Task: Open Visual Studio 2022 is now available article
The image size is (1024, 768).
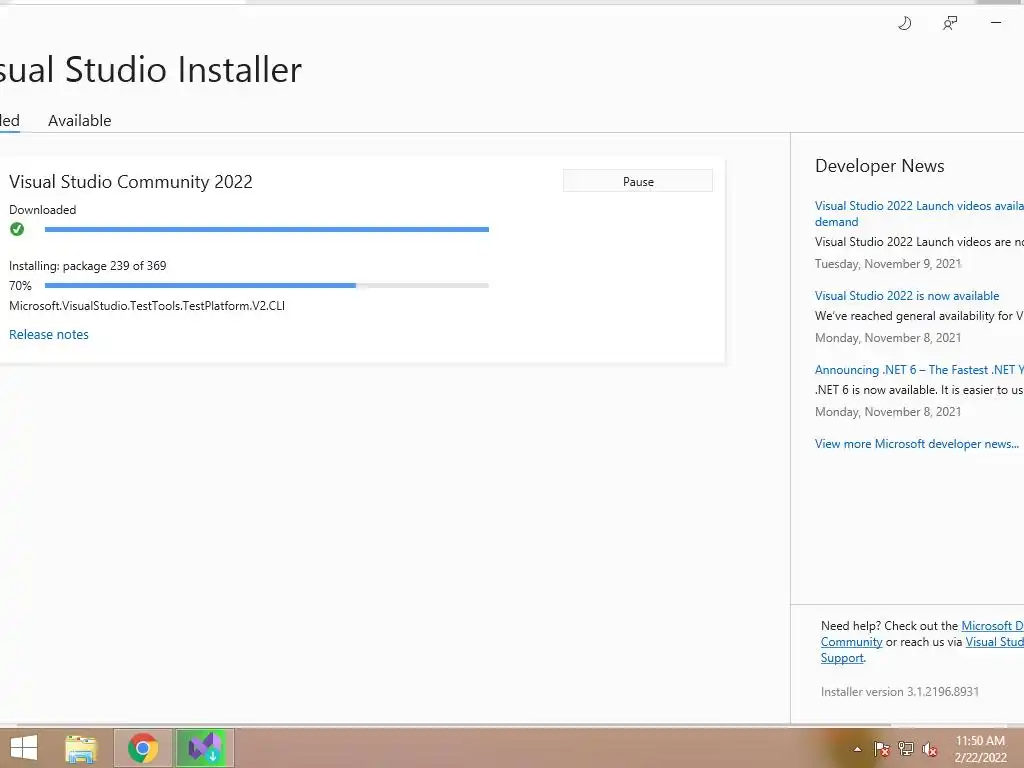Action: click(907, 296)
